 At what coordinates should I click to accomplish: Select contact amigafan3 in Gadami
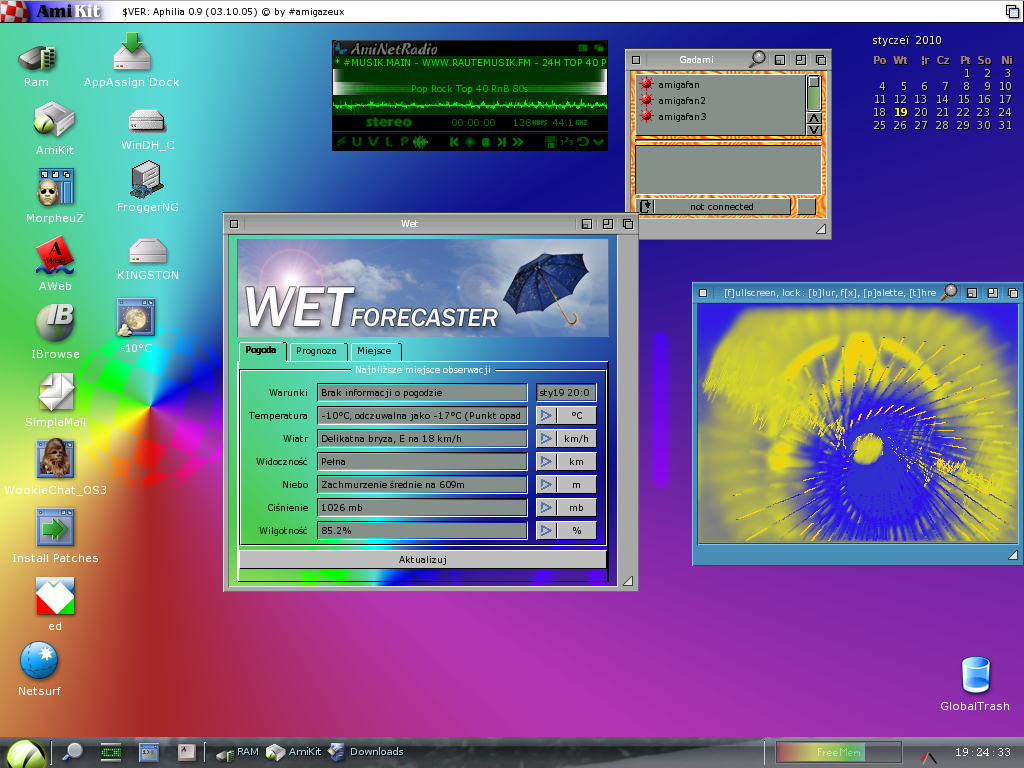click(721, 116)
